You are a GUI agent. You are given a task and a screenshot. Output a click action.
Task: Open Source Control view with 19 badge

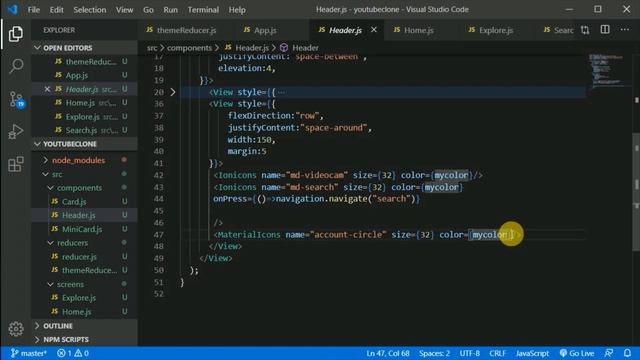[x=16, y=99]
